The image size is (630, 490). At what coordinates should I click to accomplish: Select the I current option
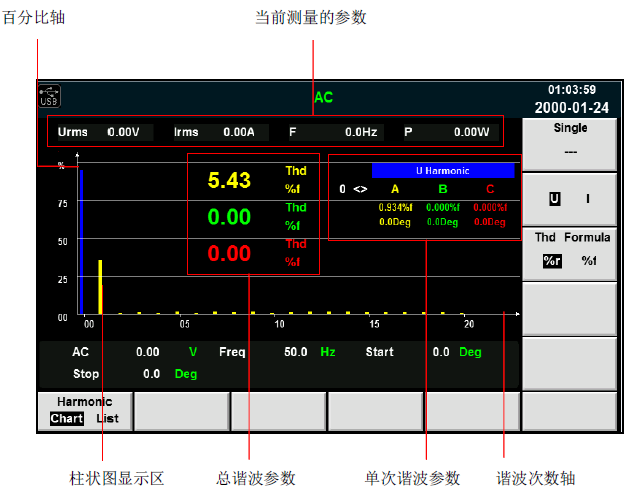[x=587, y=199]
